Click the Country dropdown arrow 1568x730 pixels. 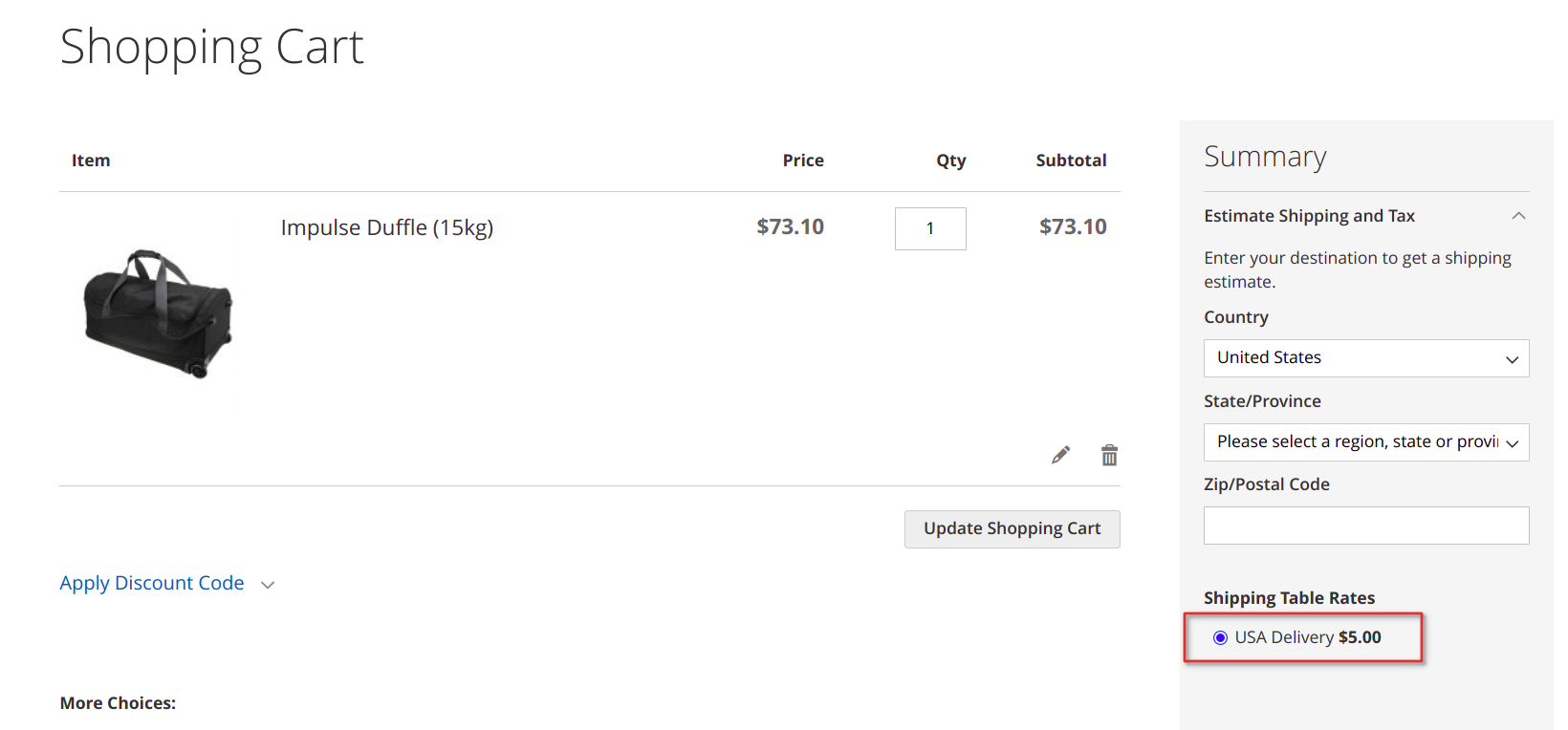pyautogui.click(x=1513, y=360)
